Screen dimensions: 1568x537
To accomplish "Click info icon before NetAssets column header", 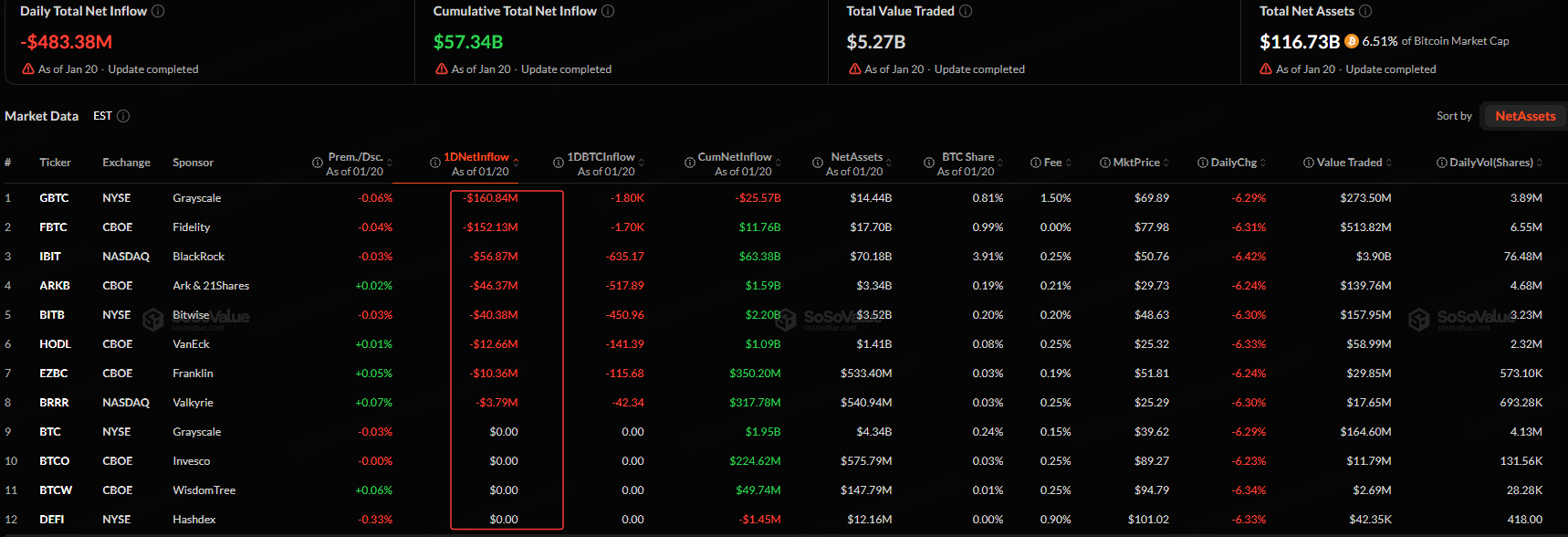I will coord(818,163).
